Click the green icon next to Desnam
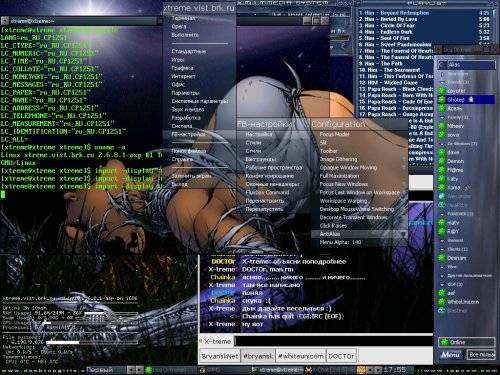Image resolution: width=500 pixels, height=375 pixels. click(442, 258)
